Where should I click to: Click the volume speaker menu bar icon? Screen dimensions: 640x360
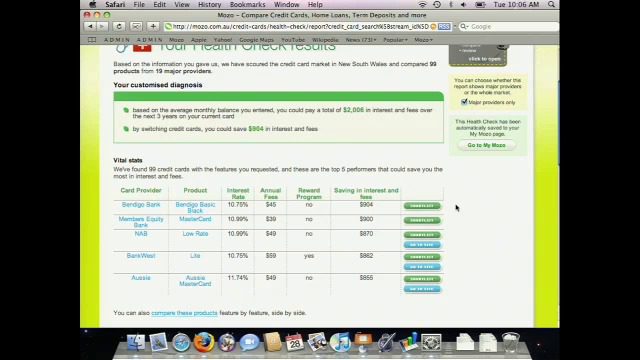click(x=463, y=4)
